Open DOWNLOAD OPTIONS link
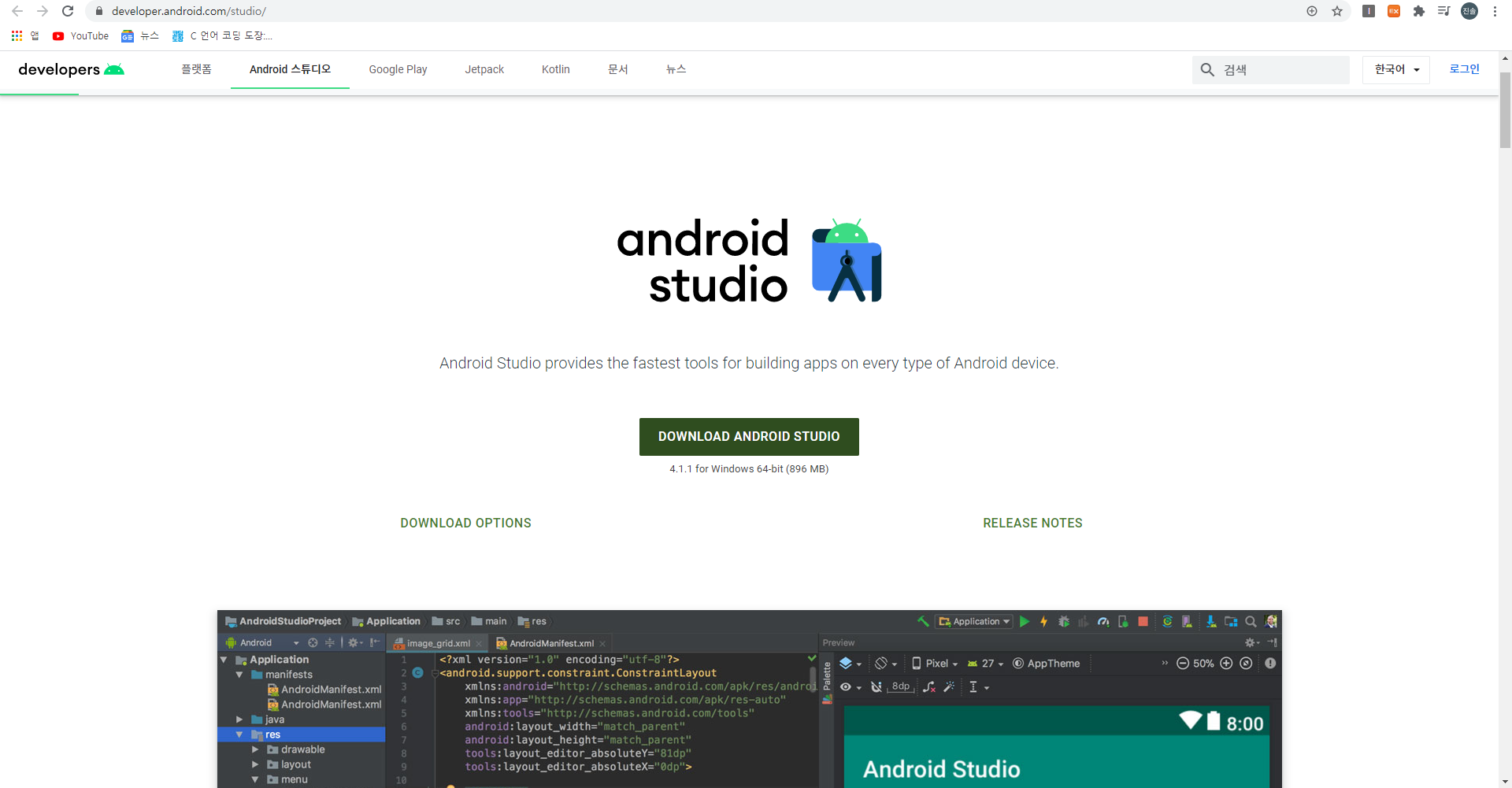1512x788 pixels. pos(465,523)
